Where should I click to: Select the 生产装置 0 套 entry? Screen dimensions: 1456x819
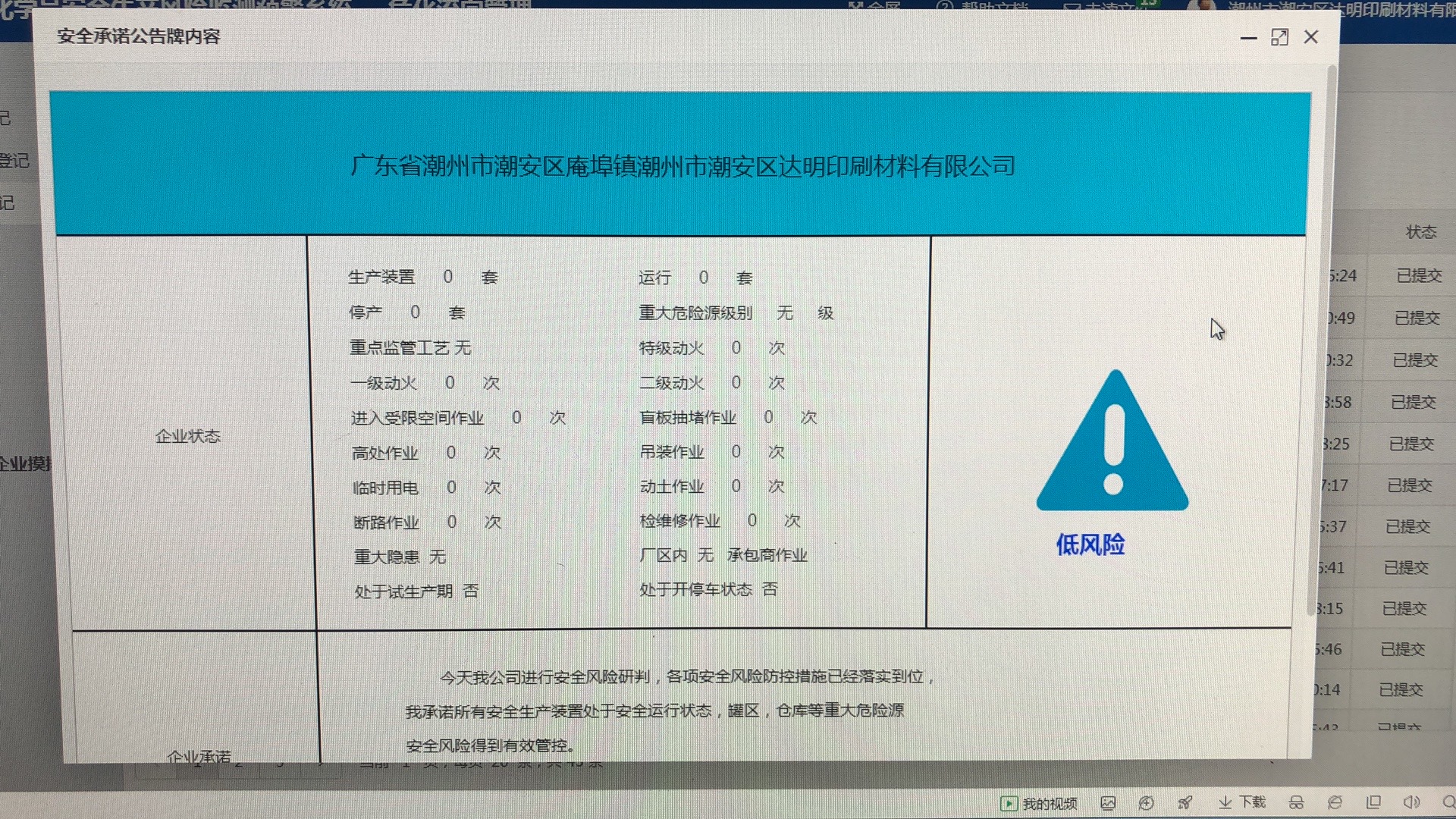(423, 278)
